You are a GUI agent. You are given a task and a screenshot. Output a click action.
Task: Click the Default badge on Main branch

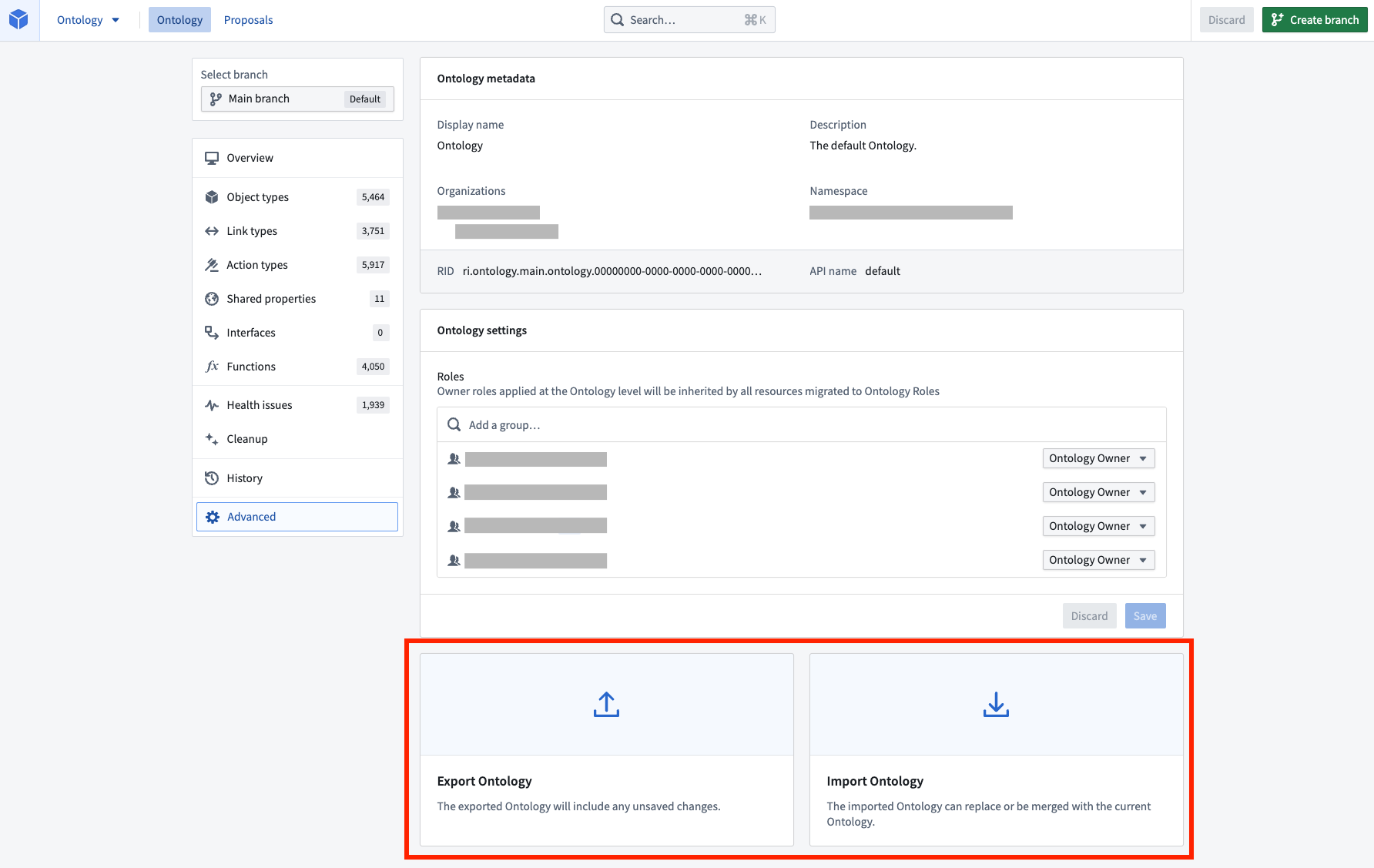click(365, 99)
